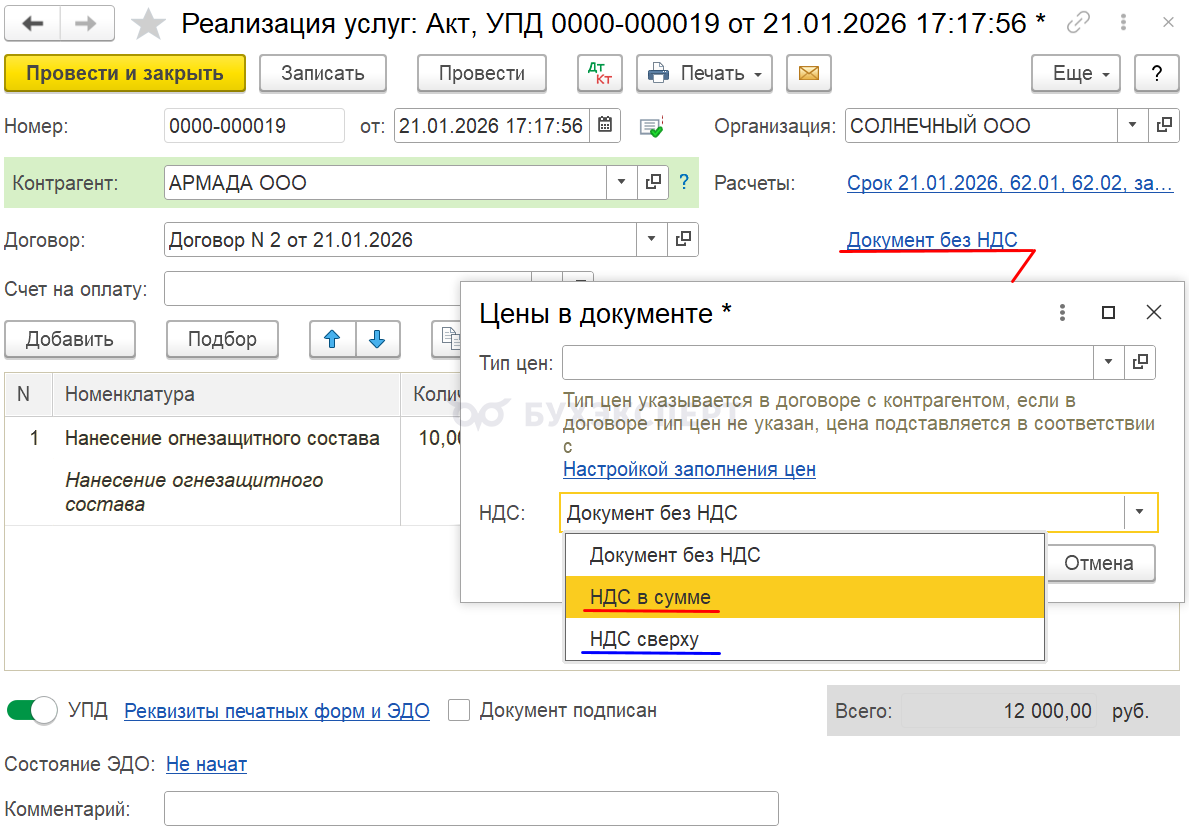Expand the Договор dropdown list
Viewport: 1189px width, 830px height.
[651, 240]
